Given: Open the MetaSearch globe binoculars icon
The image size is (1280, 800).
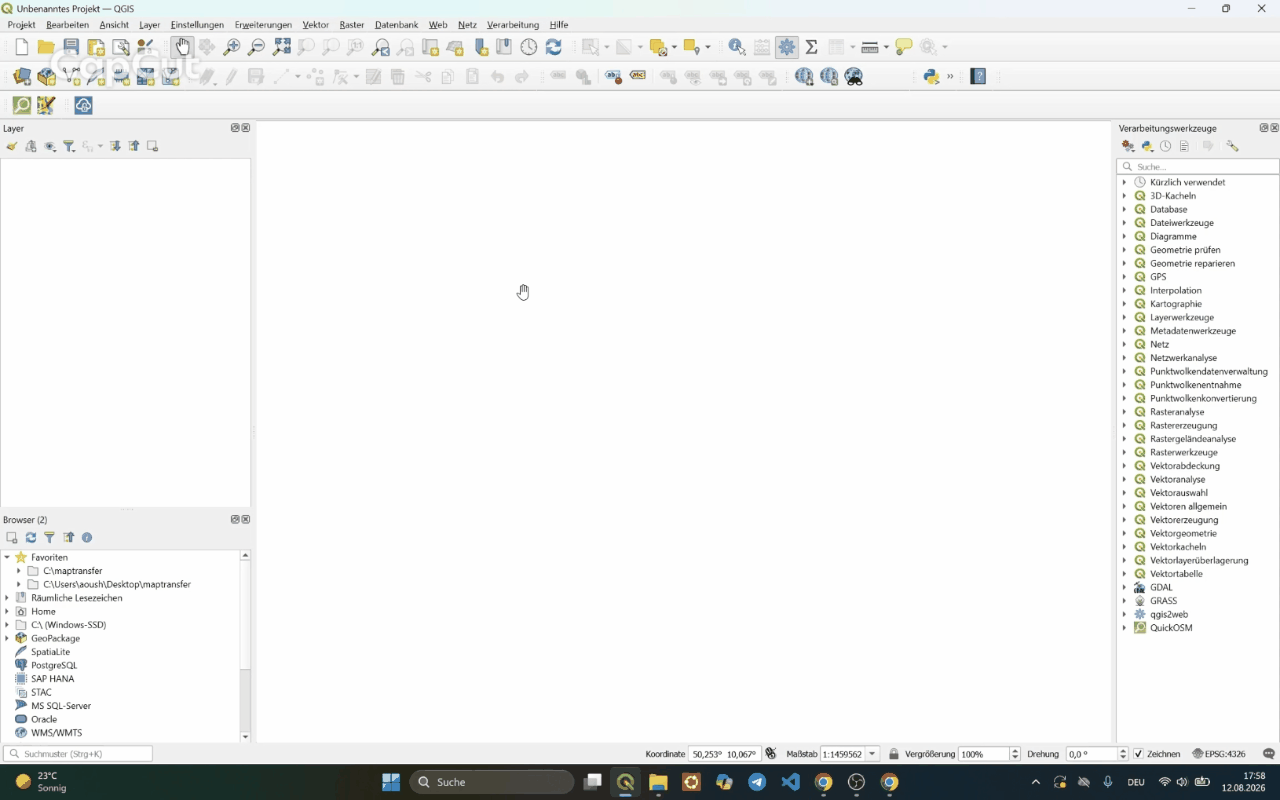Looking at the screenshot, I should pyautogui.click(x=854, y=76).
